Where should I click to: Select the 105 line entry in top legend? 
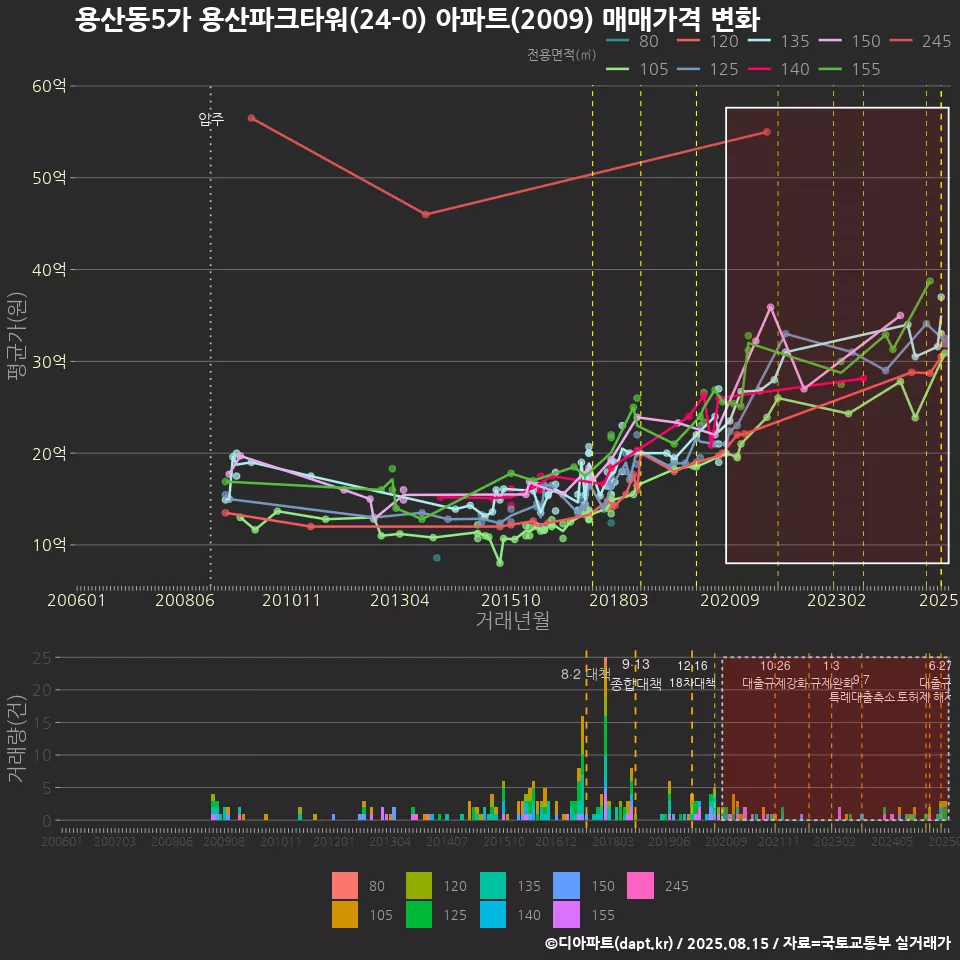pos(637,69)
